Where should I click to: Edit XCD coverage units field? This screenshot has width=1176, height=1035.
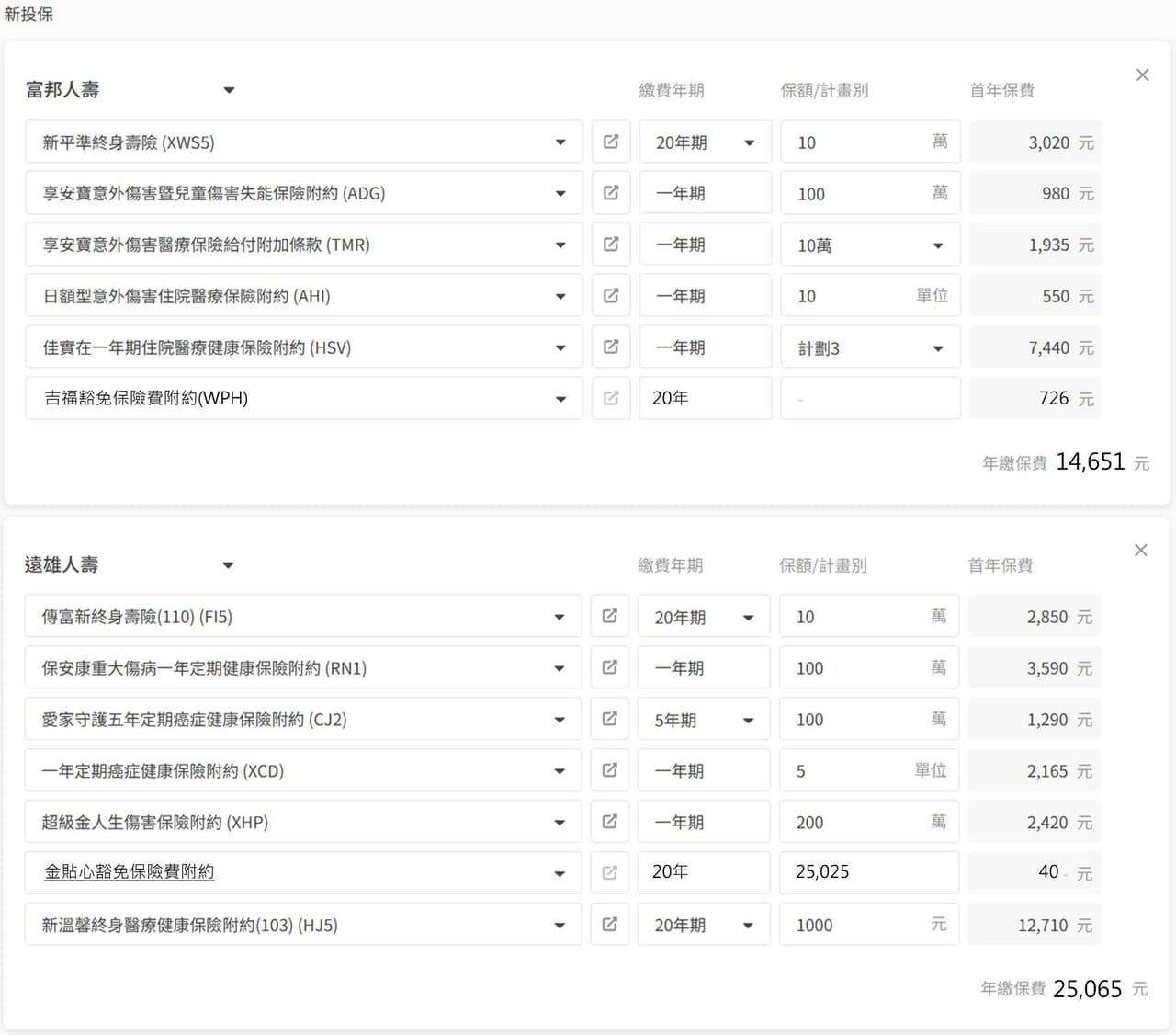869,770
